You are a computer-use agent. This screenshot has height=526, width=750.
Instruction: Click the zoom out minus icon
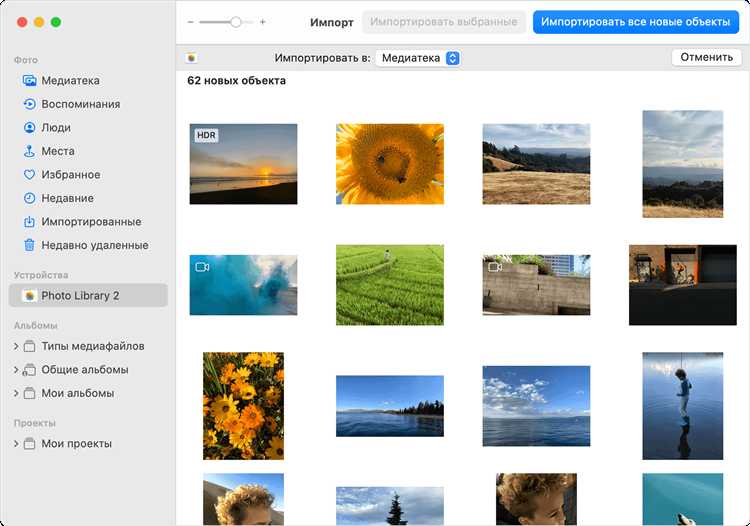point(191,22)
